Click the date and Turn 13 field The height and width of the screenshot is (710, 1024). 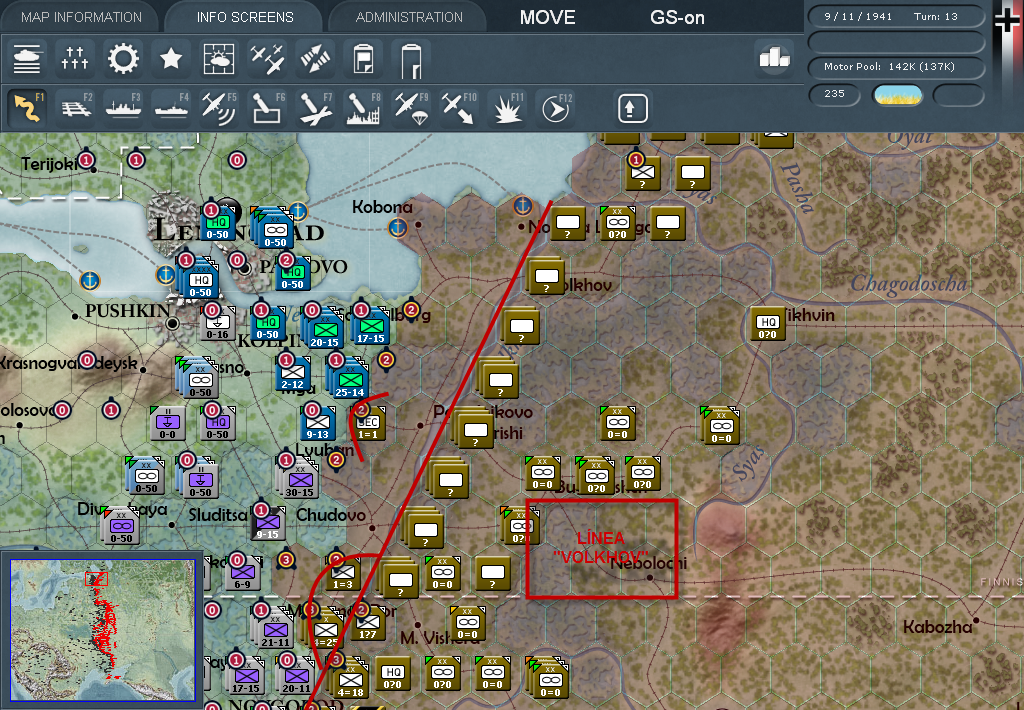coord(896,16)
